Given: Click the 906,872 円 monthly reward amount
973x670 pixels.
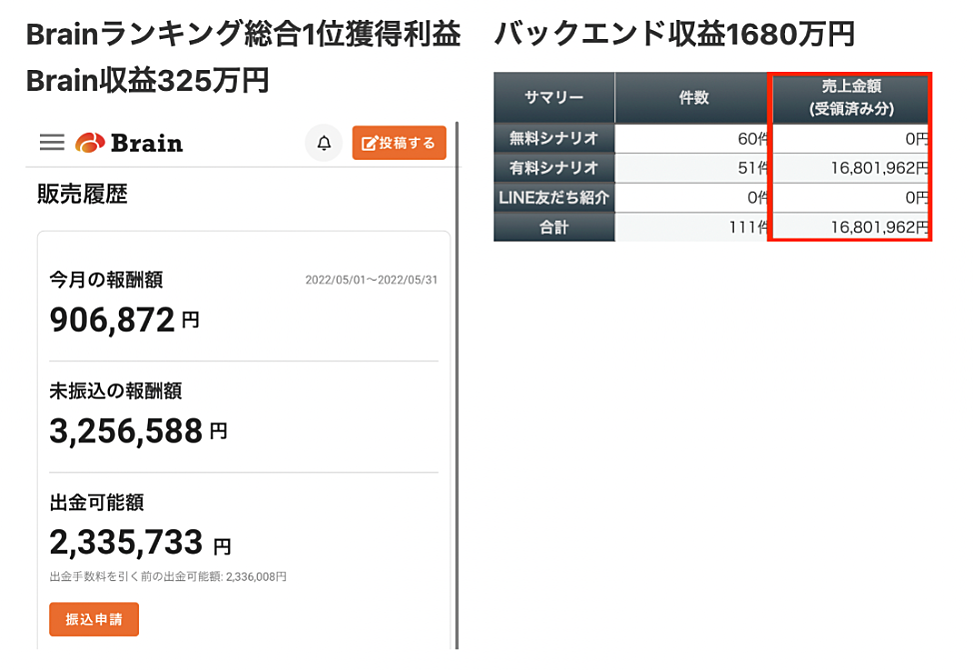Looking at the screenshot, I should 124,320.
